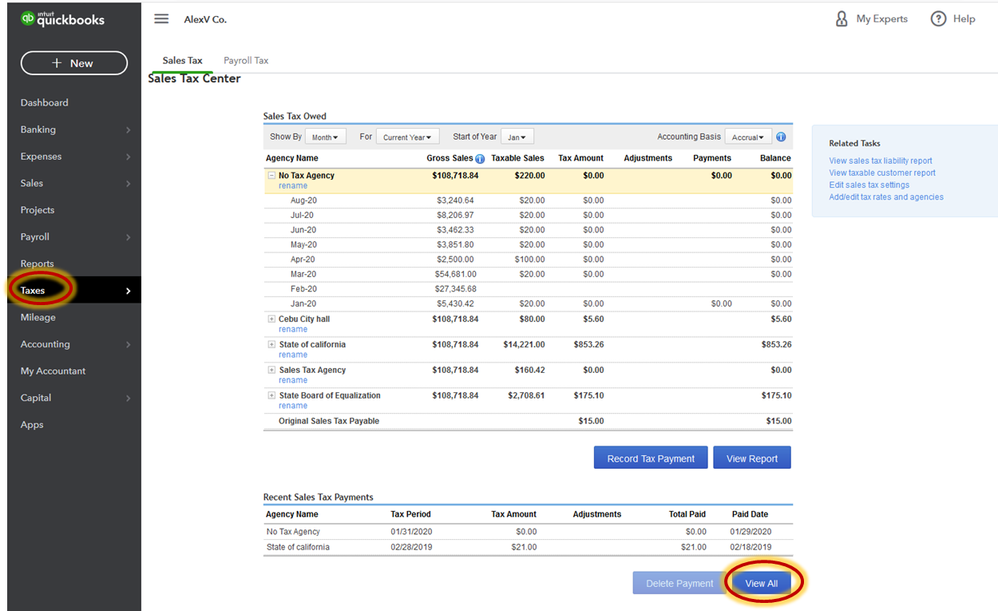This screenshot has height=611, width=998.
Task: Click the View All button
Action: tap(761, 583)
